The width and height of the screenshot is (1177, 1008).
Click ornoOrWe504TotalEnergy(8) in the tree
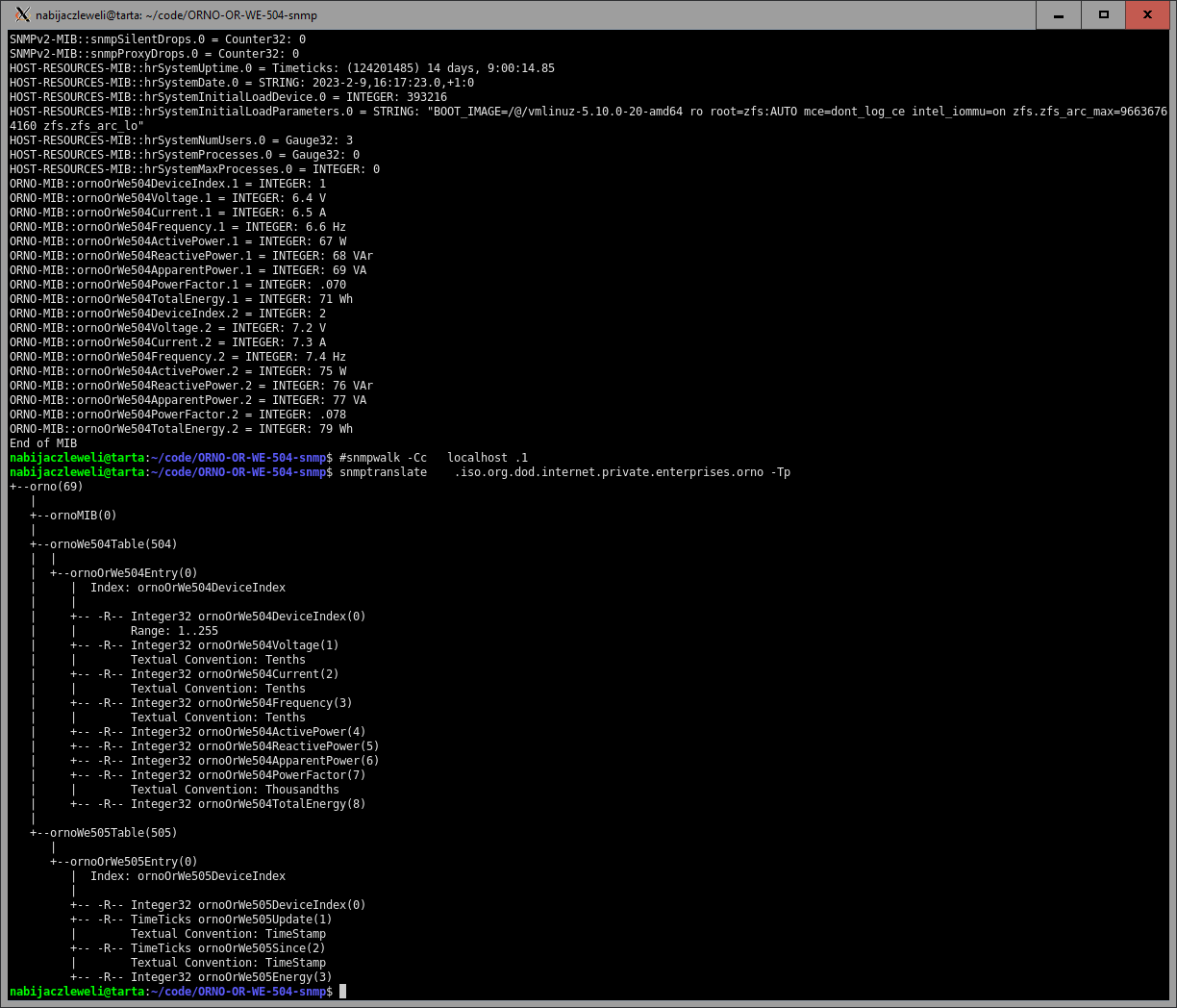point(282,804)
